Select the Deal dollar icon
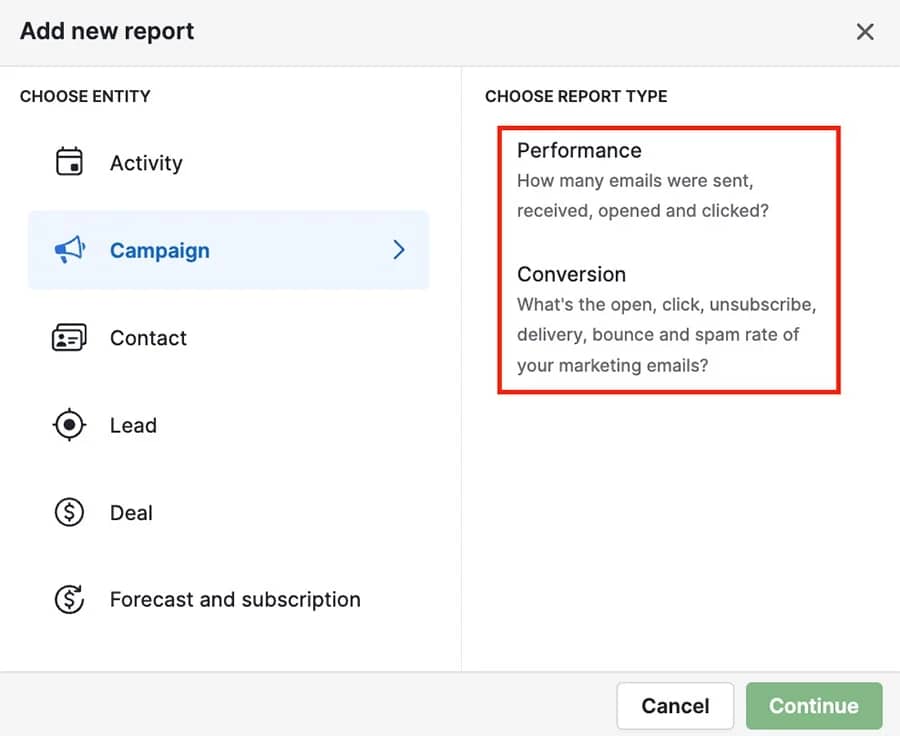The image size is (900, 736). pos(69,512)
